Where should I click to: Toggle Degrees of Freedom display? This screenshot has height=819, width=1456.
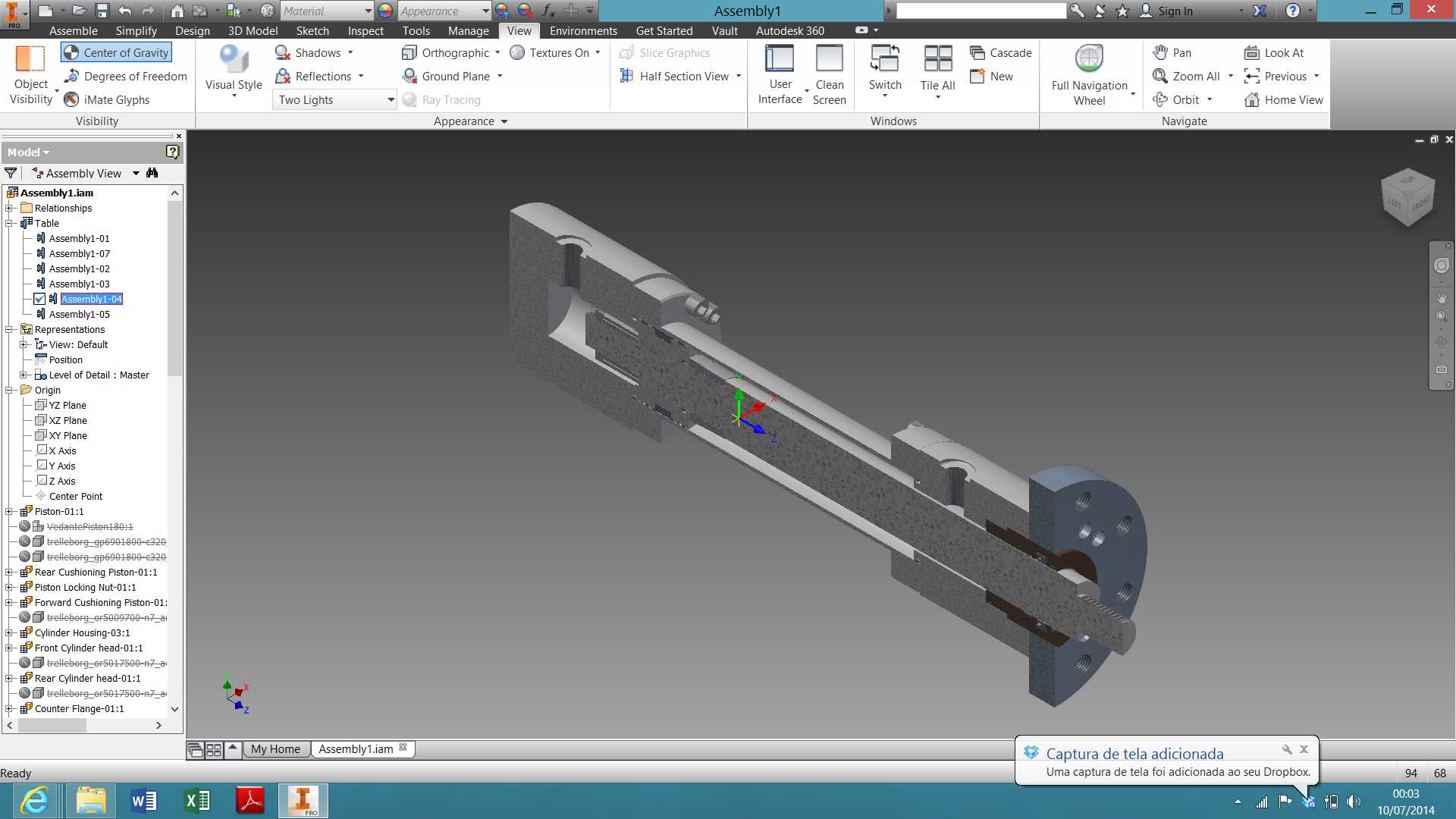[125, 76]
